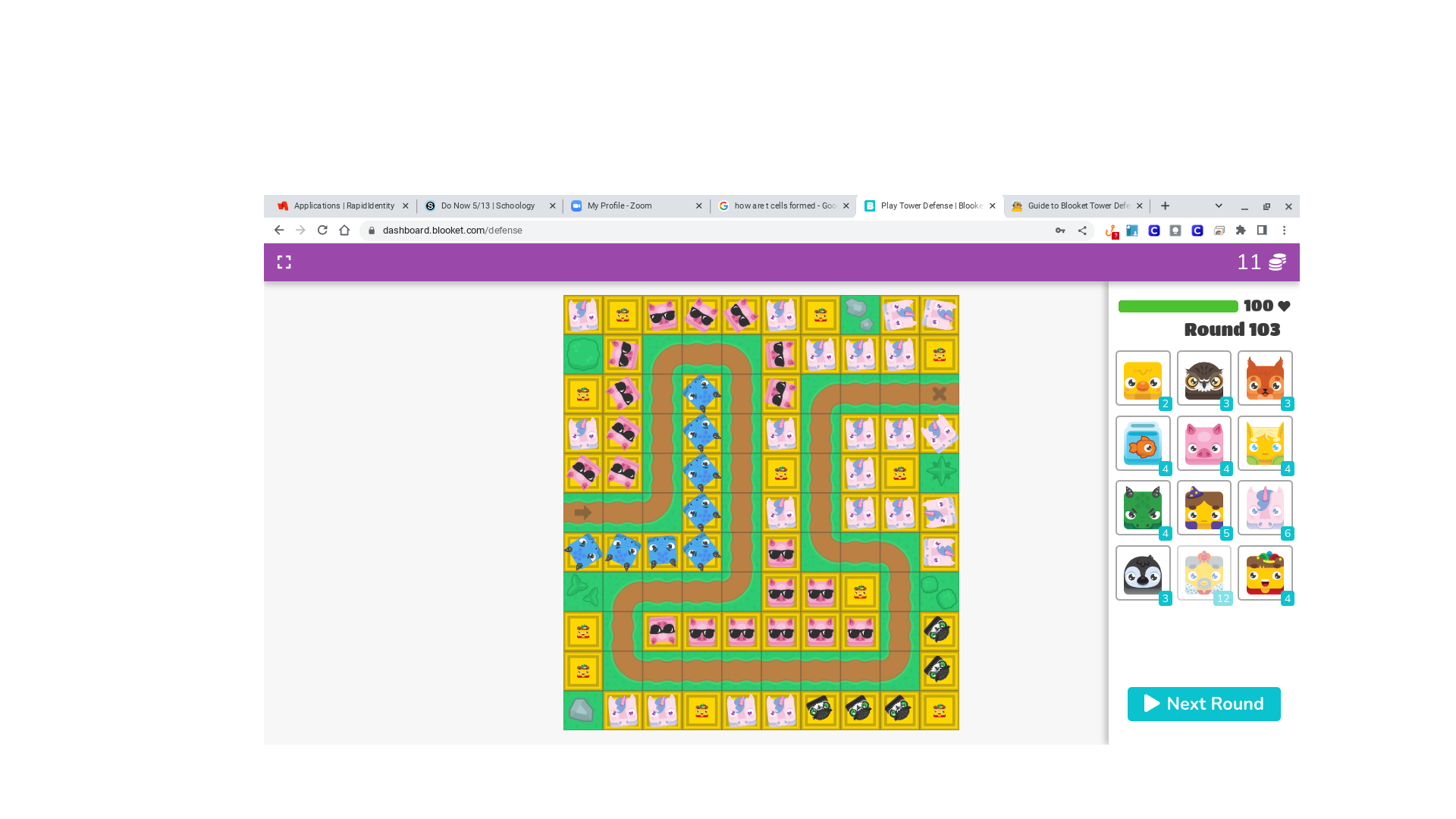Open Chrome's three-dot menu
Viewport: 1456px width, 819px height.
[1284, 230]
